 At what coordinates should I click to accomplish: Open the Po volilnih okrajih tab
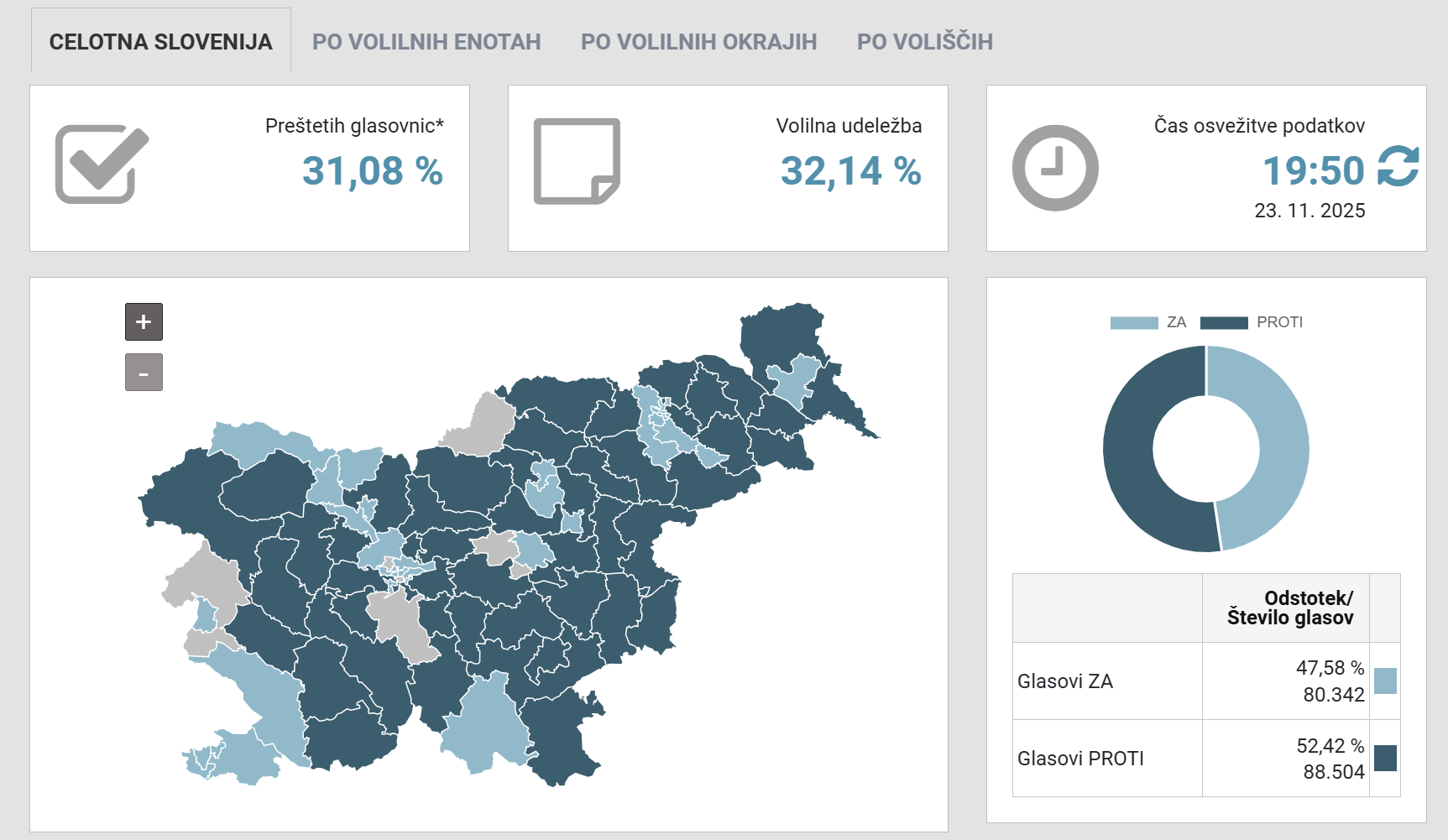(698, 42)
